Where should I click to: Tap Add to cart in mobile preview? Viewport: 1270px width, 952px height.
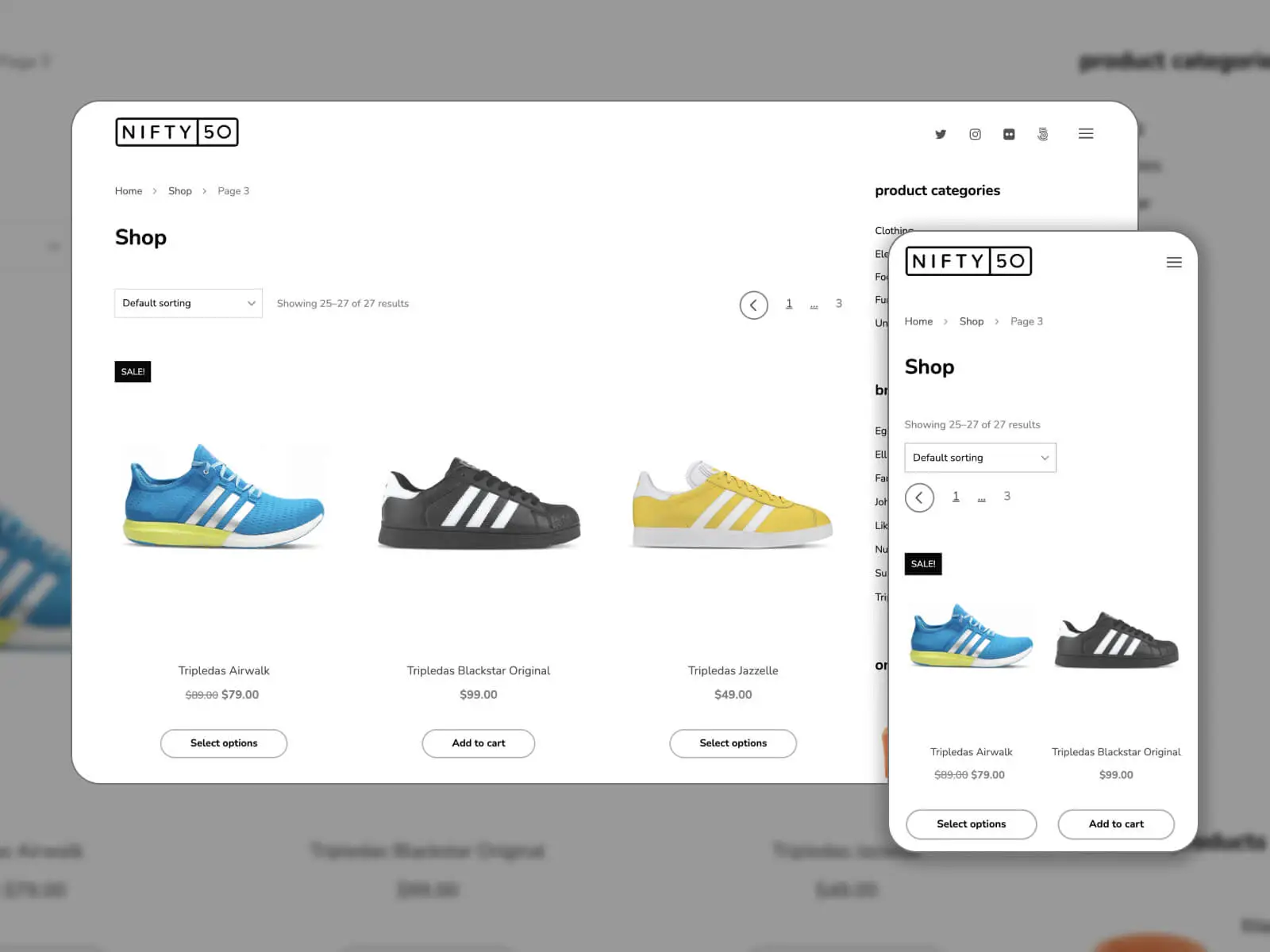coord(1115,824)
